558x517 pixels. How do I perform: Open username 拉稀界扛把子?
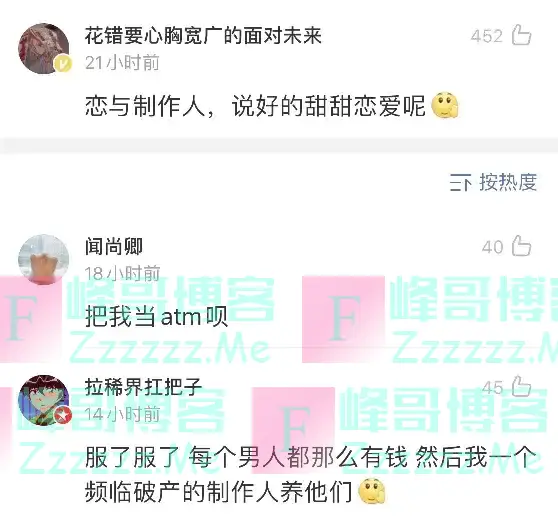coord(143,387)
